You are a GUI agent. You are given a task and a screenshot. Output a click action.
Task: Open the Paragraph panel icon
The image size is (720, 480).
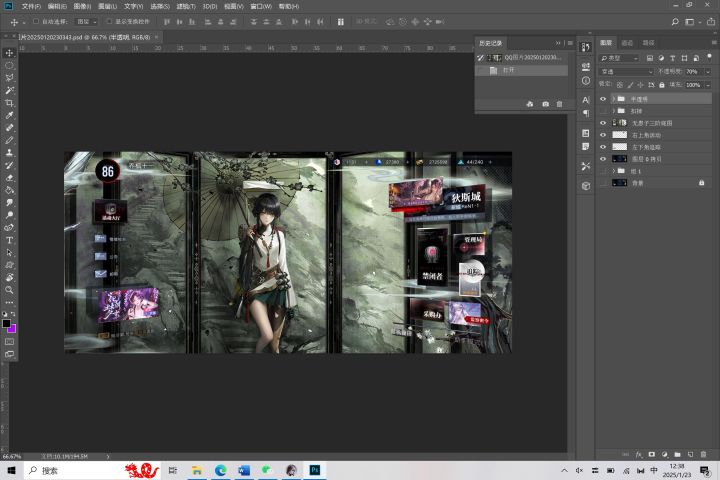click(585, 113)
